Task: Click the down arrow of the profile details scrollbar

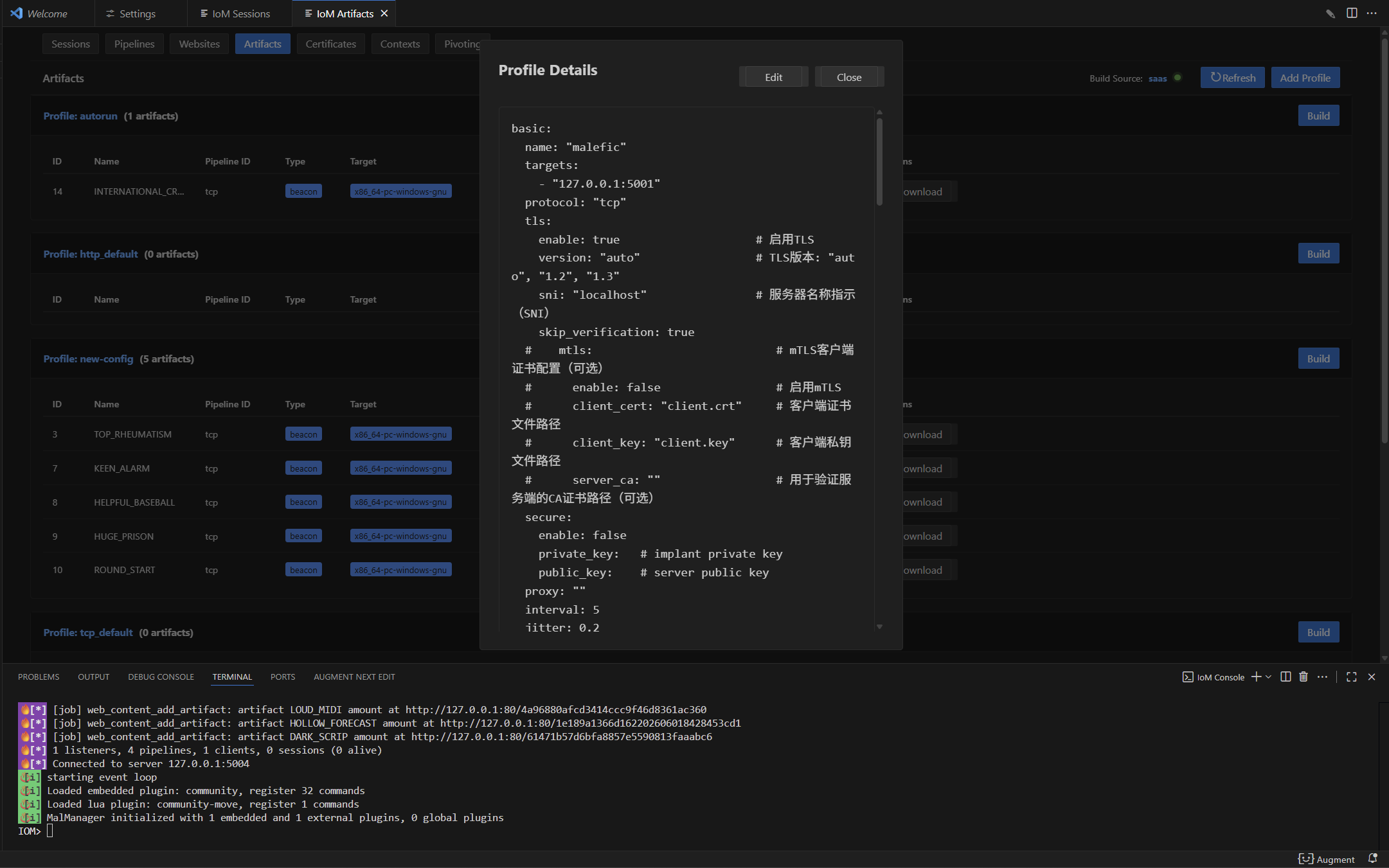Action: point(879,627)
